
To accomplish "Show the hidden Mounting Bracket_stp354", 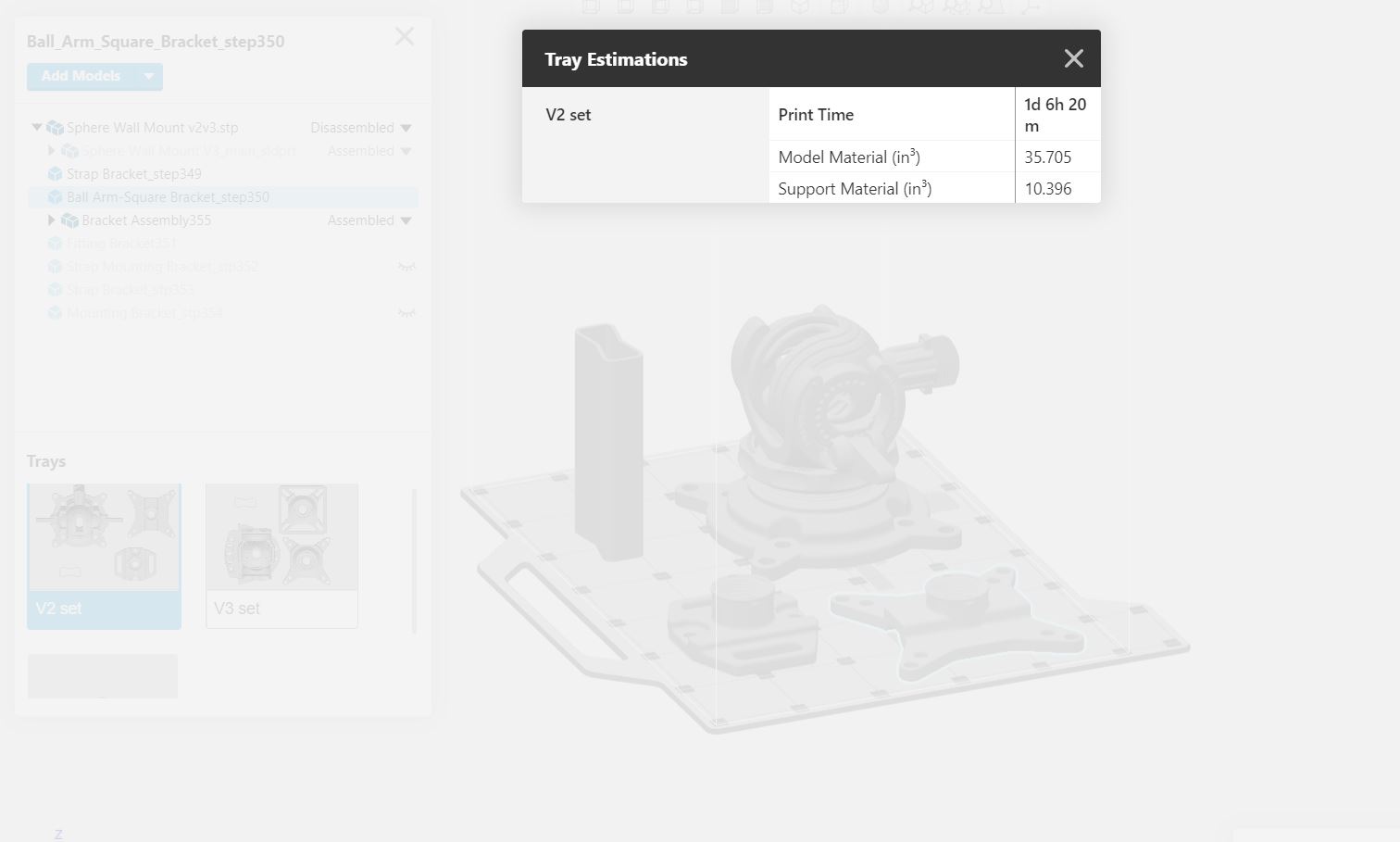I will pos(406,313).
